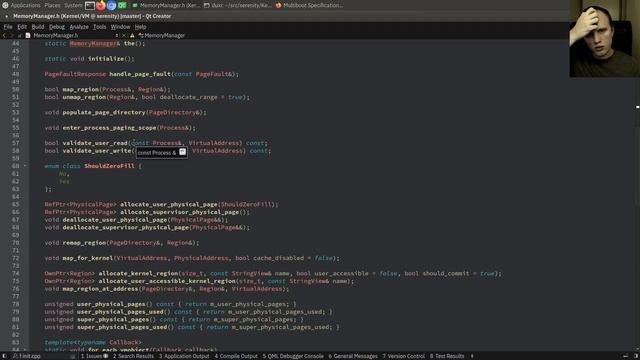Click remap_region on line 70

tap(84, 242)
